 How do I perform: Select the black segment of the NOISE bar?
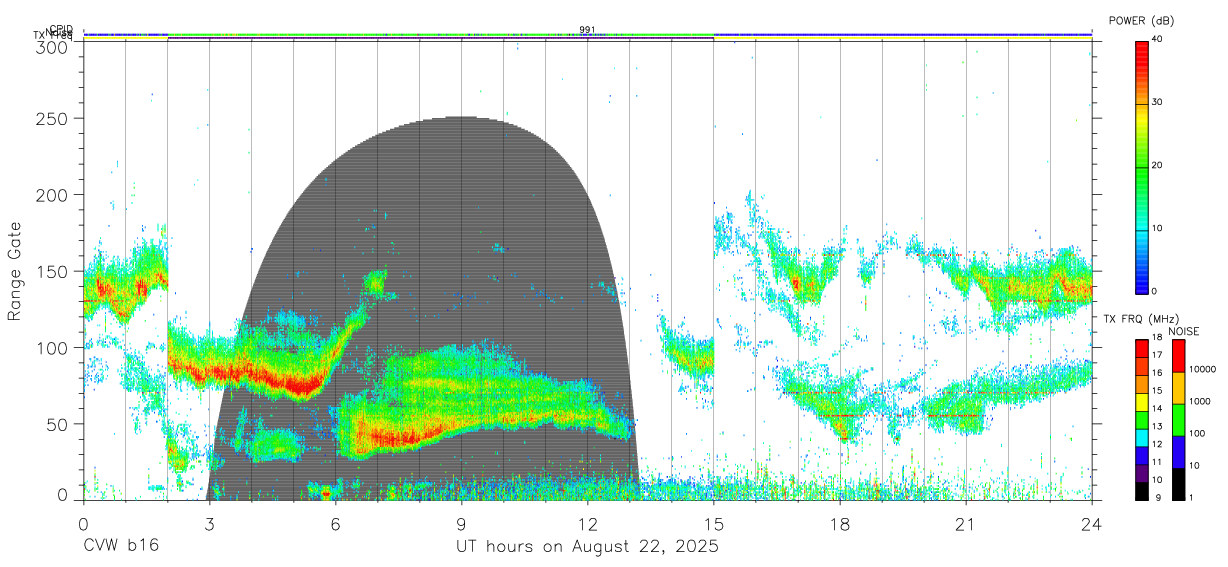click(x=1178, y=483)
